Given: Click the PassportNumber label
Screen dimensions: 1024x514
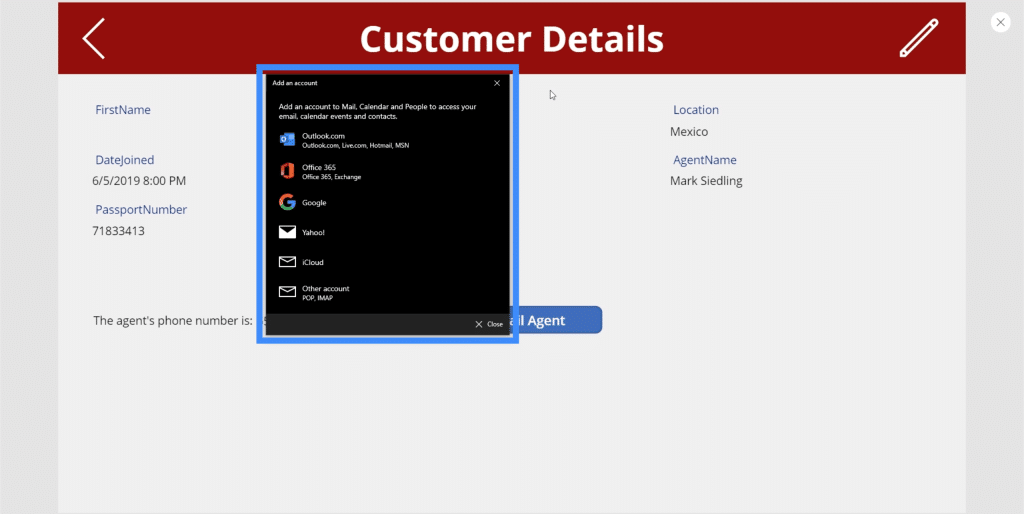Looking at the screenshot, I should [x=141, y=210].
